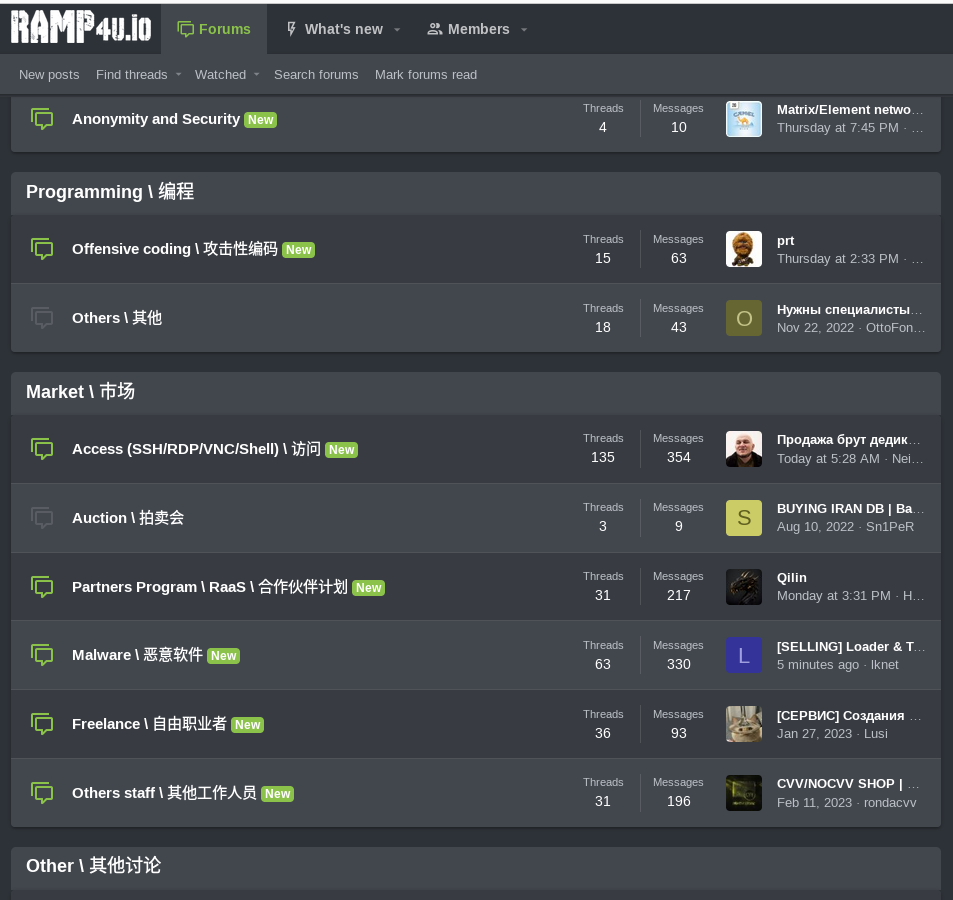Click the Others \ 其他 forum read icon
The width and height of the screenshot is (953, 900).
tap(42, 318)
